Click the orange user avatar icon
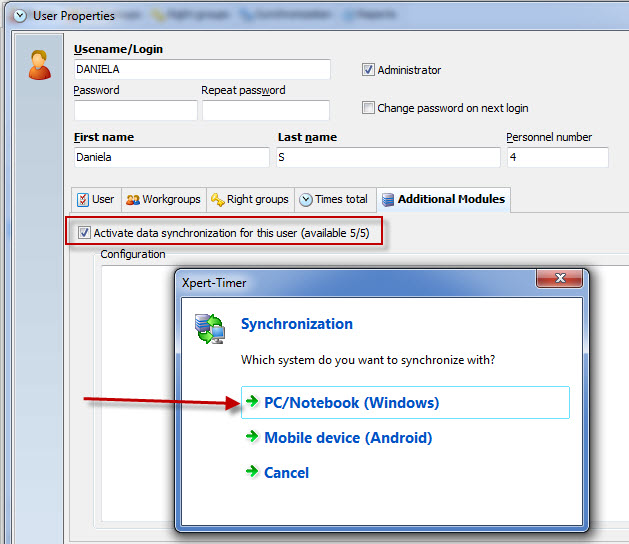Viewport: 629px width, 544px height. coord(39,65)
